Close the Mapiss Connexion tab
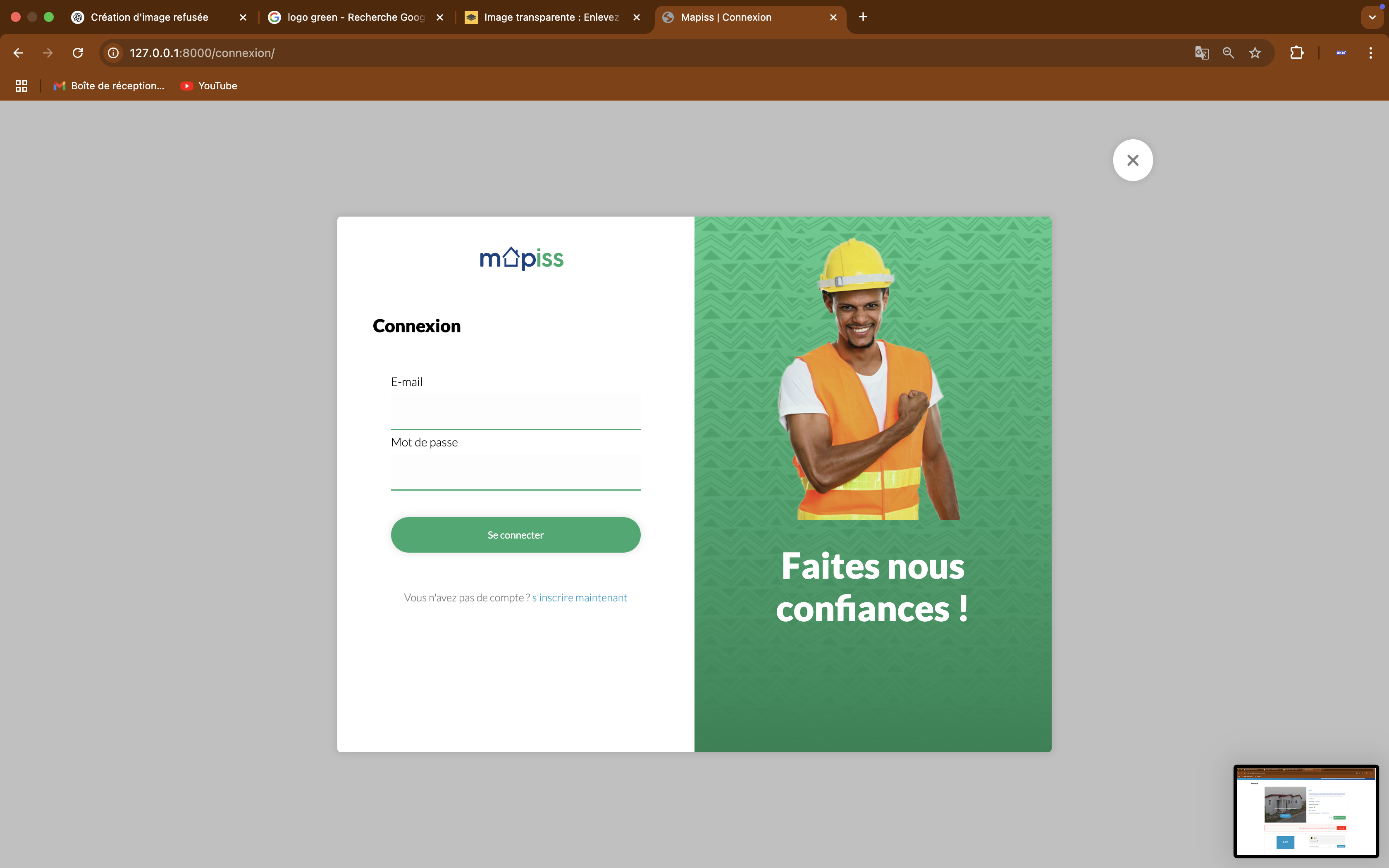 click(x=833, y=17)
